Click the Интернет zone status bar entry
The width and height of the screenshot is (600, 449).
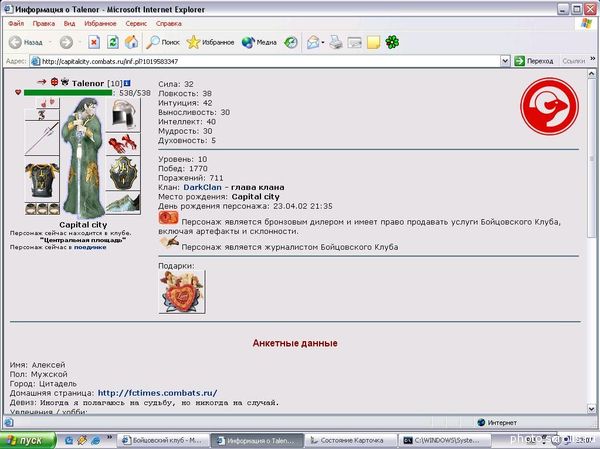[x=497, y=423]
